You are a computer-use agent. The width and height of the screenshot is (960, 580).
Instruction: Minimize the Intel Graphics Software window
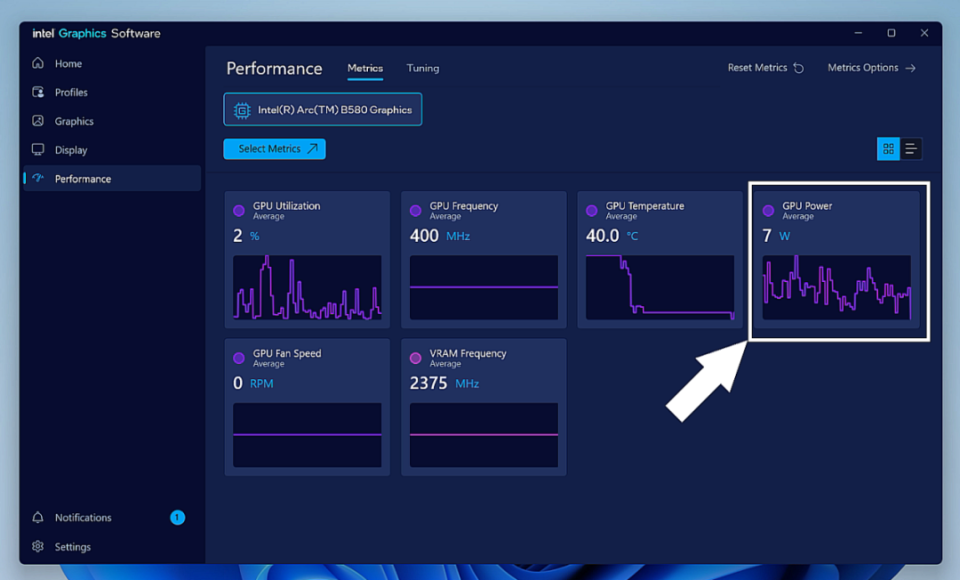pyautogui.click(x=858, y=33)
